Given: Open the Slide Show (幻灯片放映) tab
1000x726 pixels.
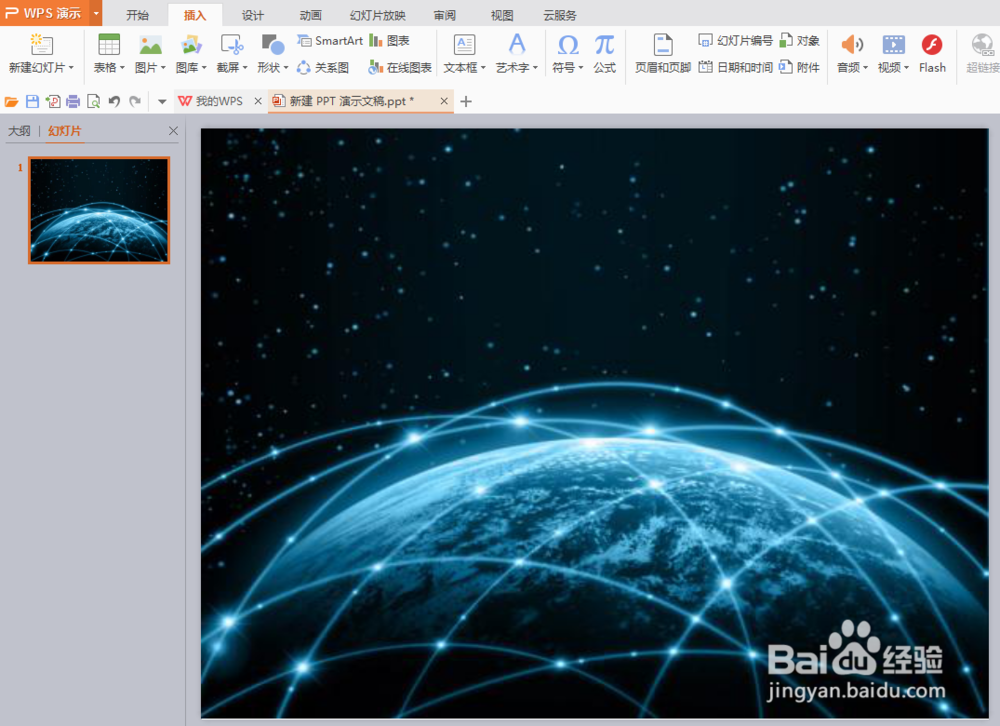Looking at the screenshot, I should coord(378,15).
